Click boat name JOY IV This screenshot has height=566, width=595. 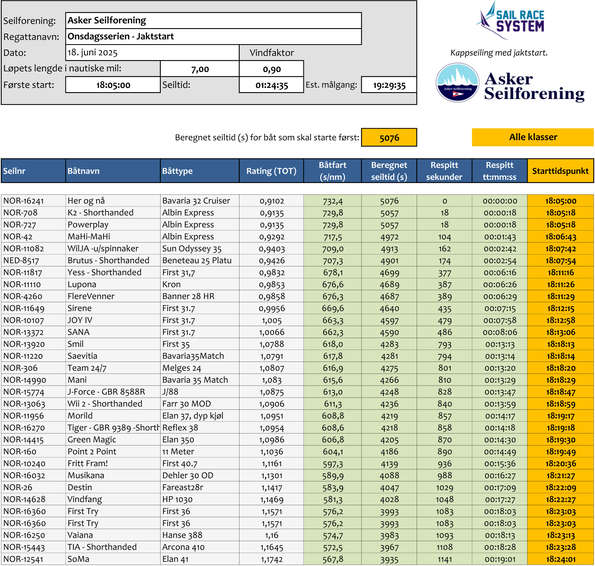pos(80,320)
